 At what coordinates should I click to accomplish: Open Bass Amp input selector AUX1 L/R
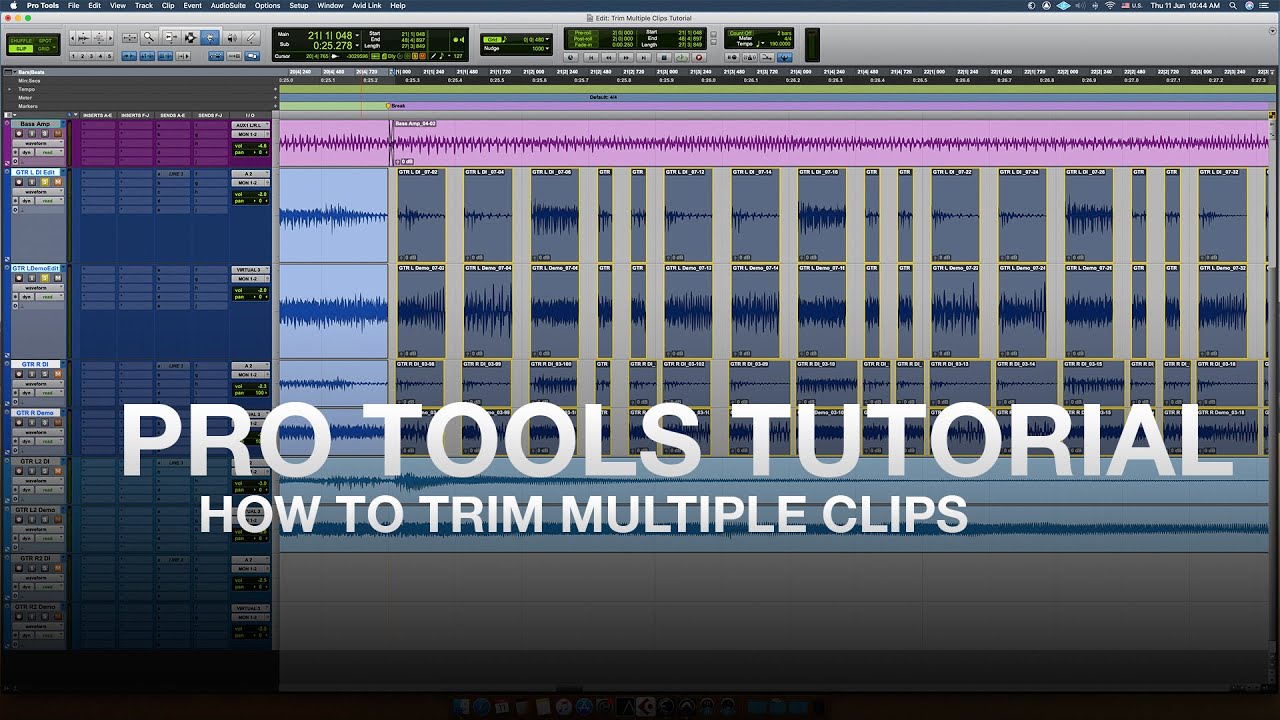click(250, 125)
